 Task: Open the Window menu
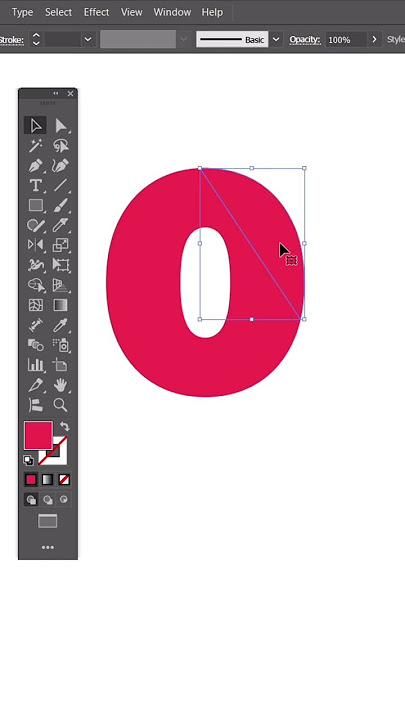click(x=172, y=12)
